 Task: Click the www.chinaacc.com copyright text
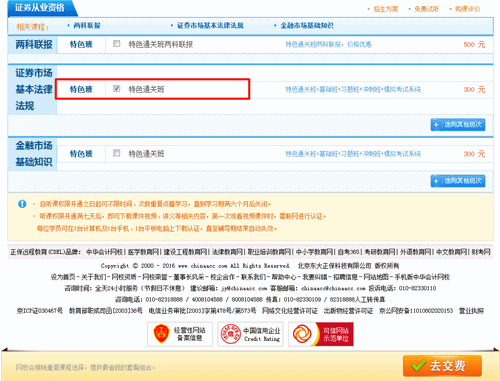coord(202,266)
